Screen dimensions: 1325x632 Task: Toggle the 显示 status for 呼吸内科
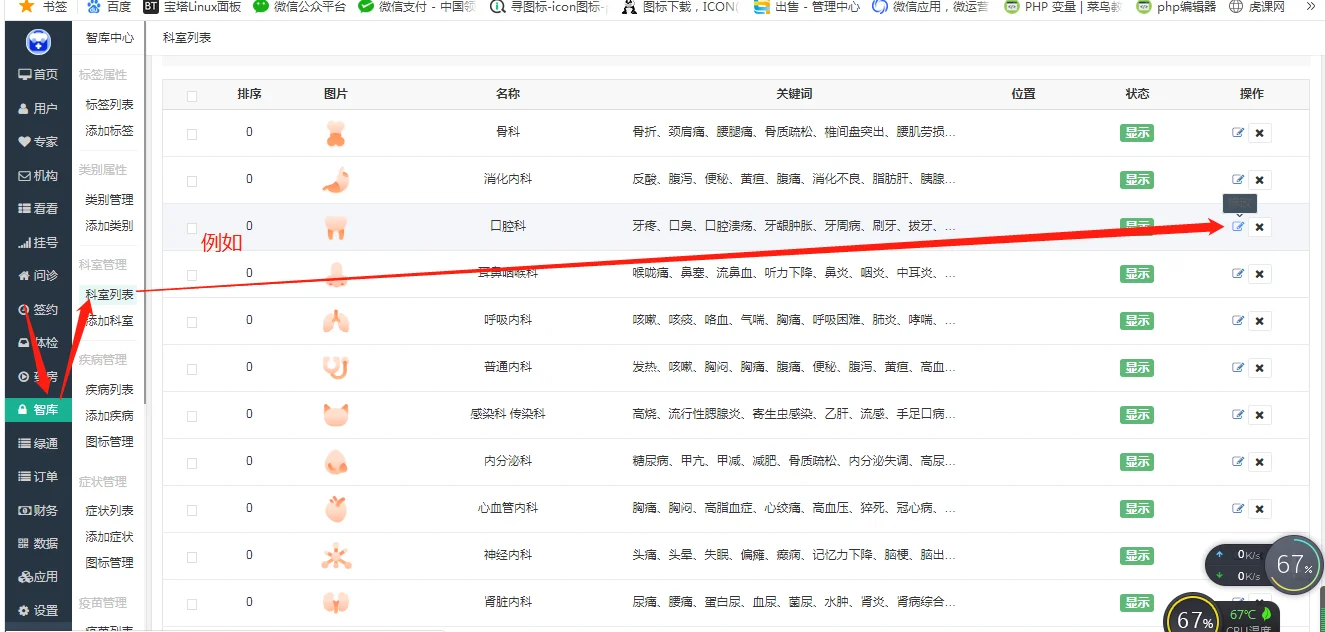click(1137, 321)
